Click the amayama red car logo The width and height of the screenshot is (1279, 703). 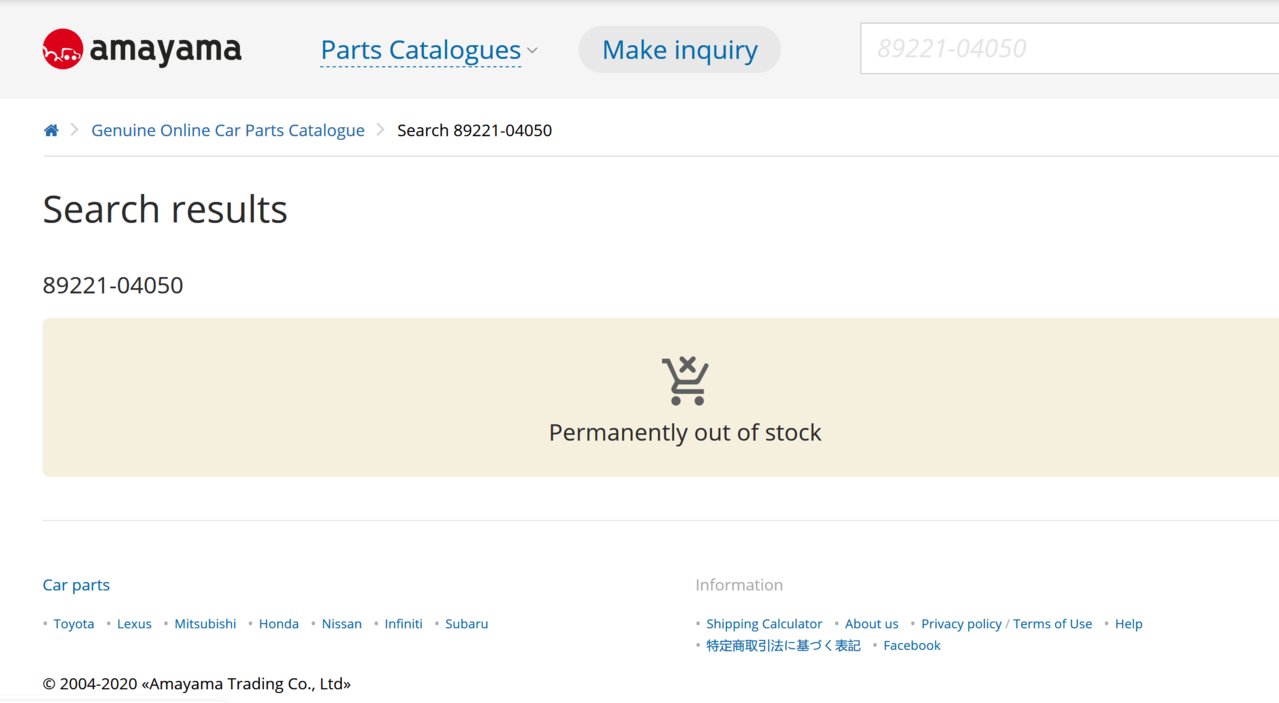point(62,49)
